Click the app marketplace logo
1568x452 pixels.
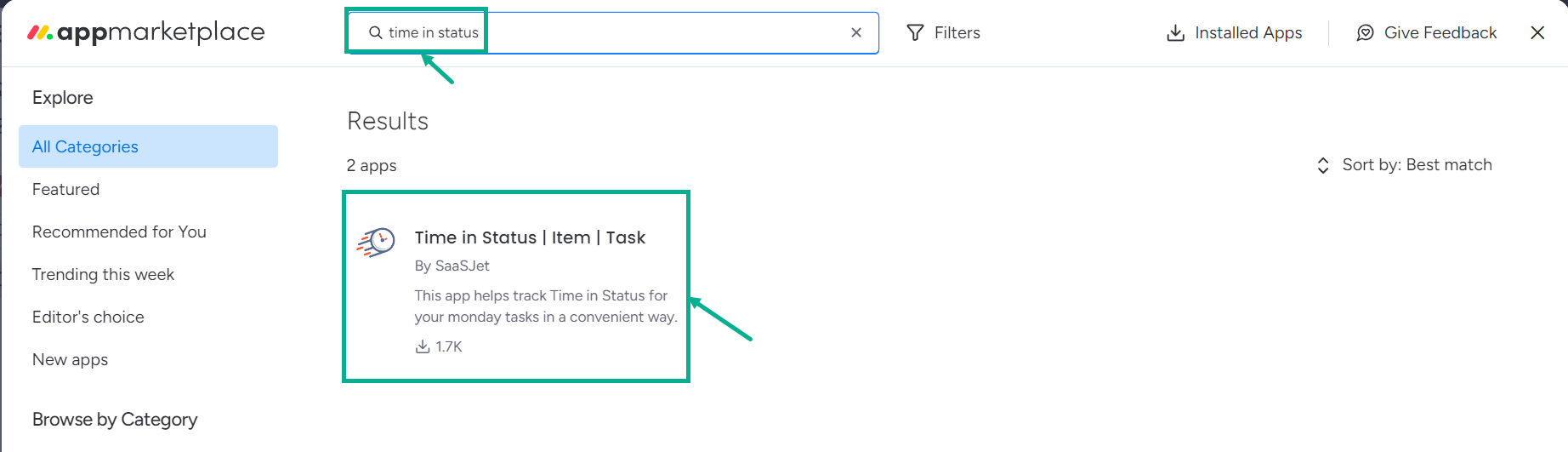[x=146, y=32]
